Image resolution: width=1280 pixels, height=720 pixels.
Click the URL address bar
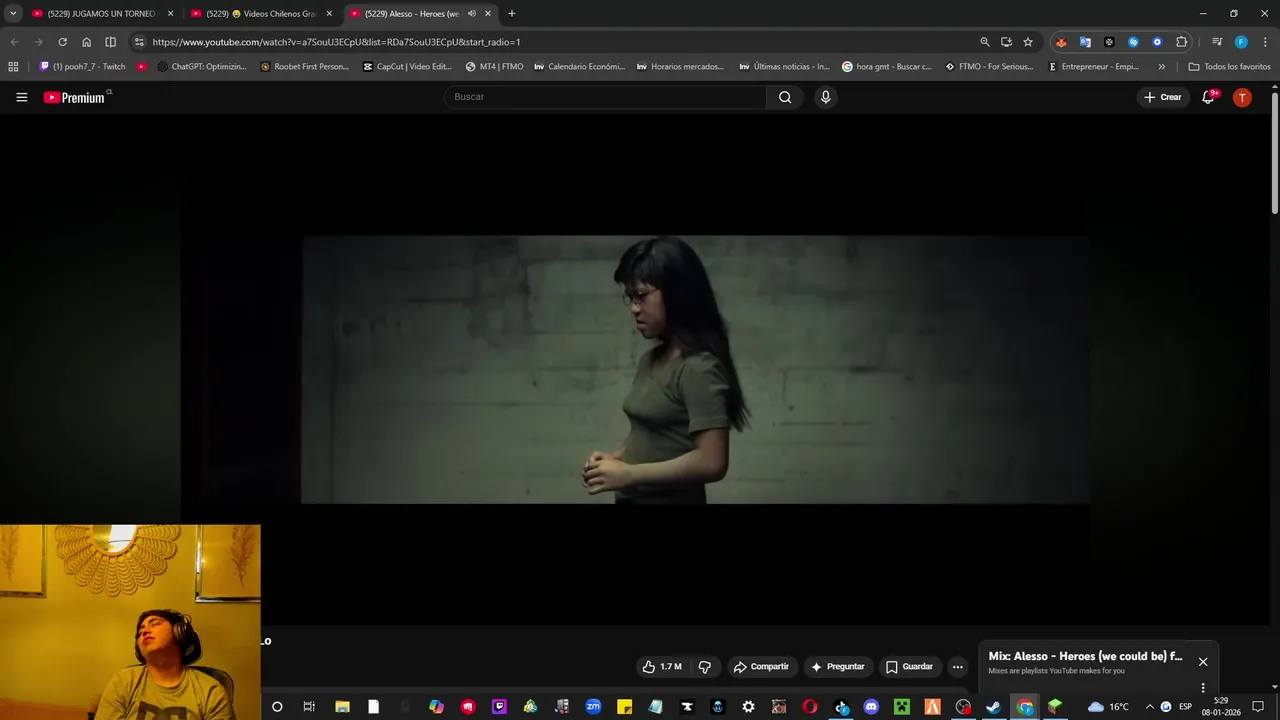point(560,42)
